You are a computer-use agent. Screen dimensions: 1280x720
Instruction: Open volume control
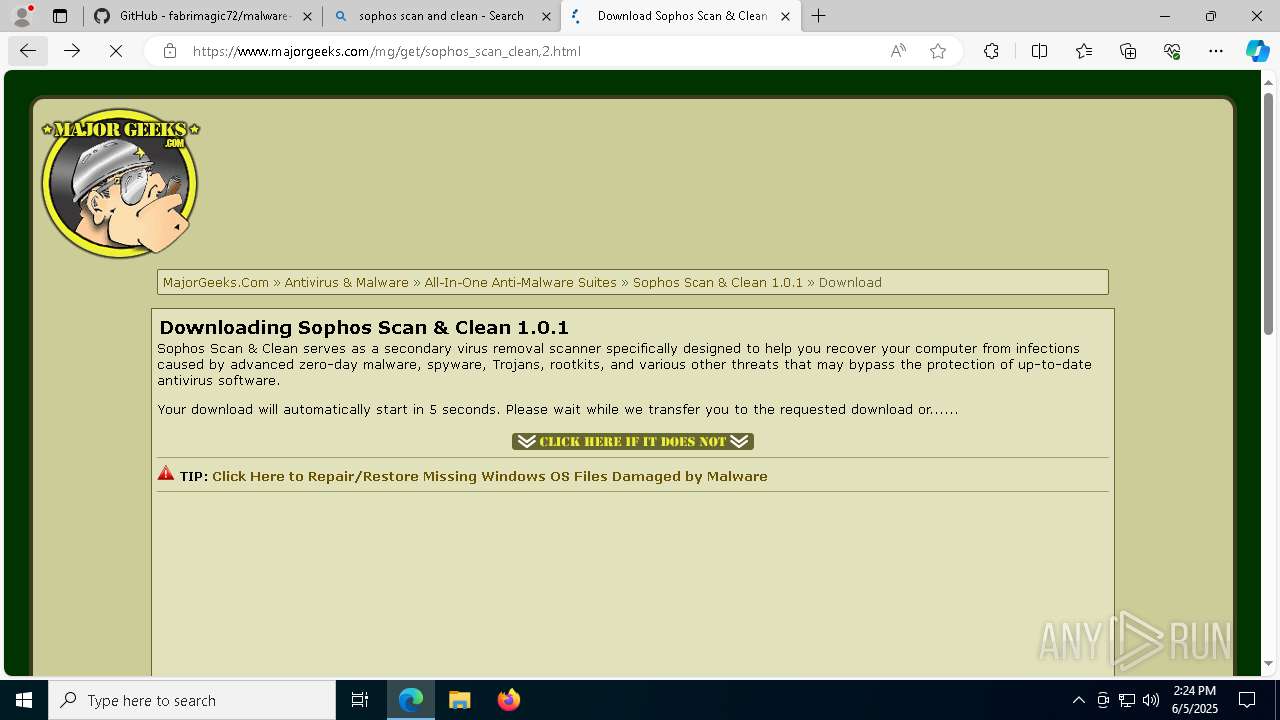click(x=1151, y=700)
